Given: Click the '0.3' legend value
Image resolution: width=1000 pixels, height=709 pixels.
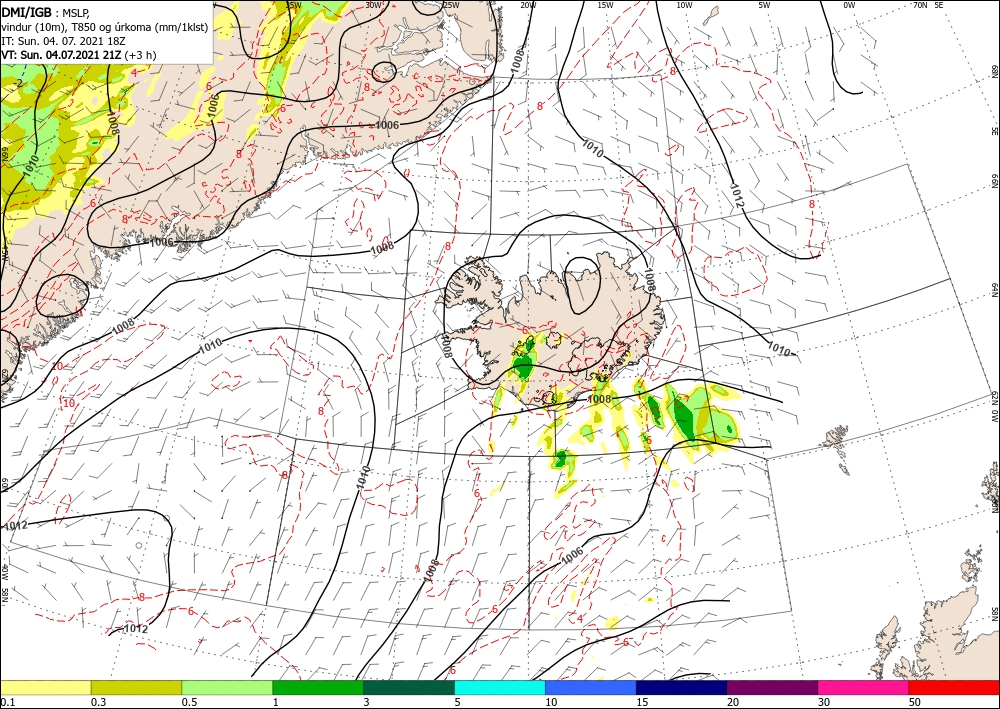Looking at the screenshot, I should [98, 702].
